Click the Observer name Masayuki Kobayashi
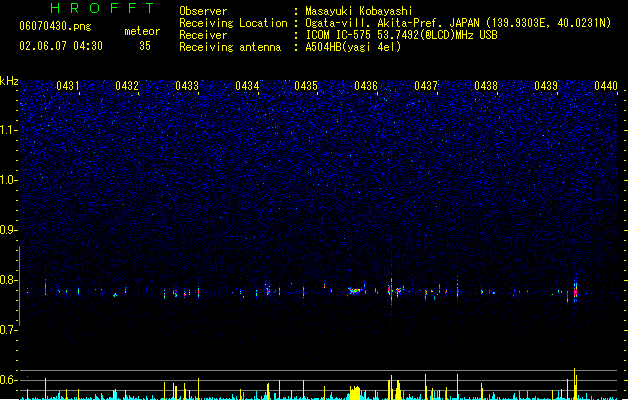 358,11
